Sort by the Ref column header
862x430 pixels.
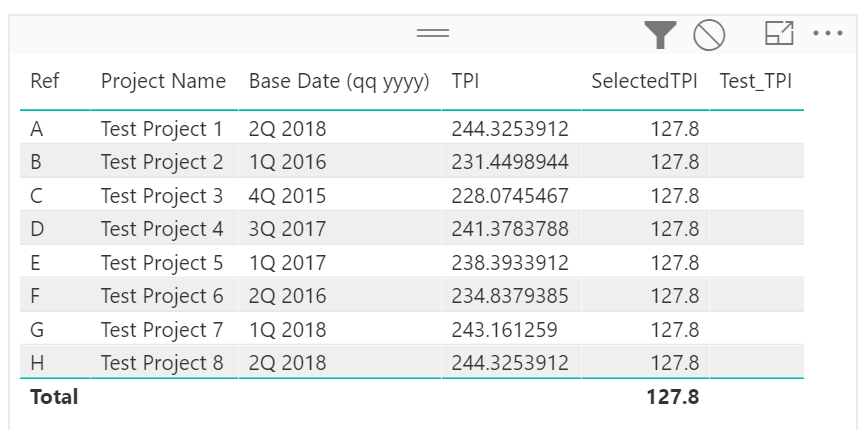(x=45, y=81)
